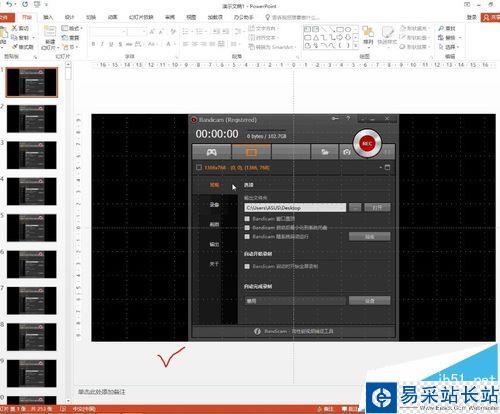Viewport: 500px width, 414px height.
Task: Click Find (查找) in editing group
Action: [x=447, y=28]
